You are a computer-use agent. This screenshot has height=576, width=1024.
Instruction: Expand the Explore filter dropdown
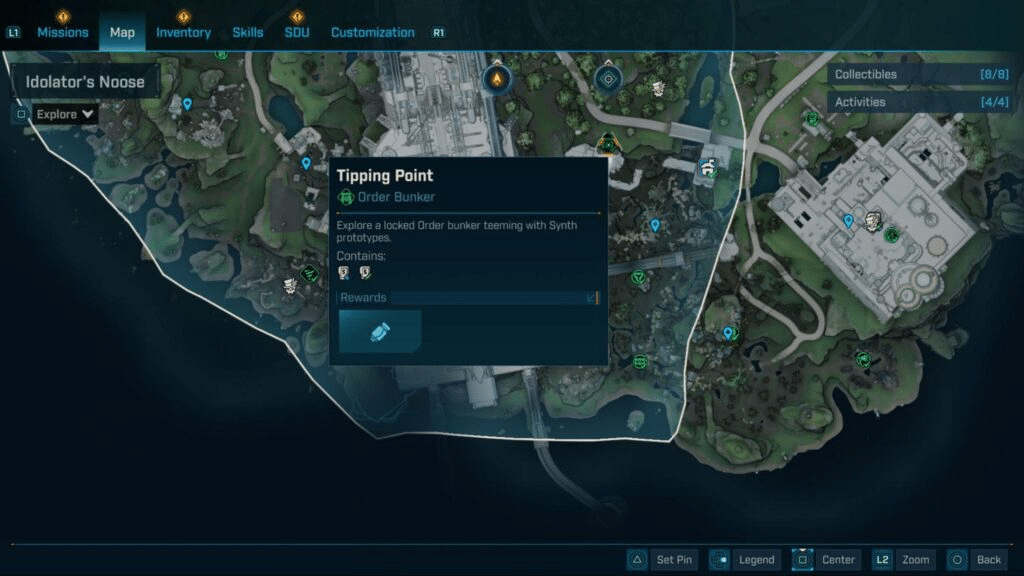(65, 114)
